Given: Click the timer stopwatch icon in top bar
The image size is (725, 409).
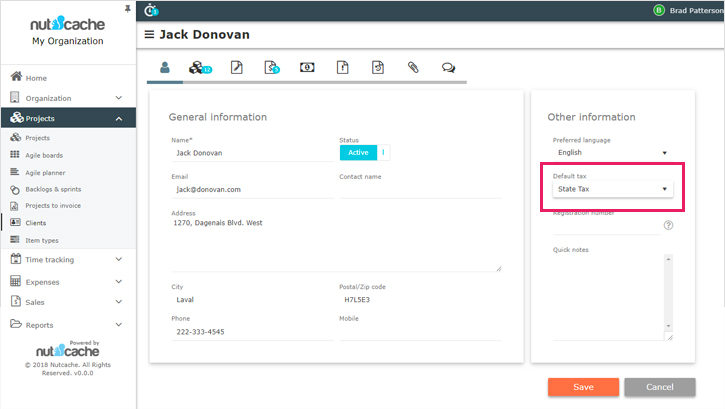Looking at the screenshot, I should tap(152, 10).
